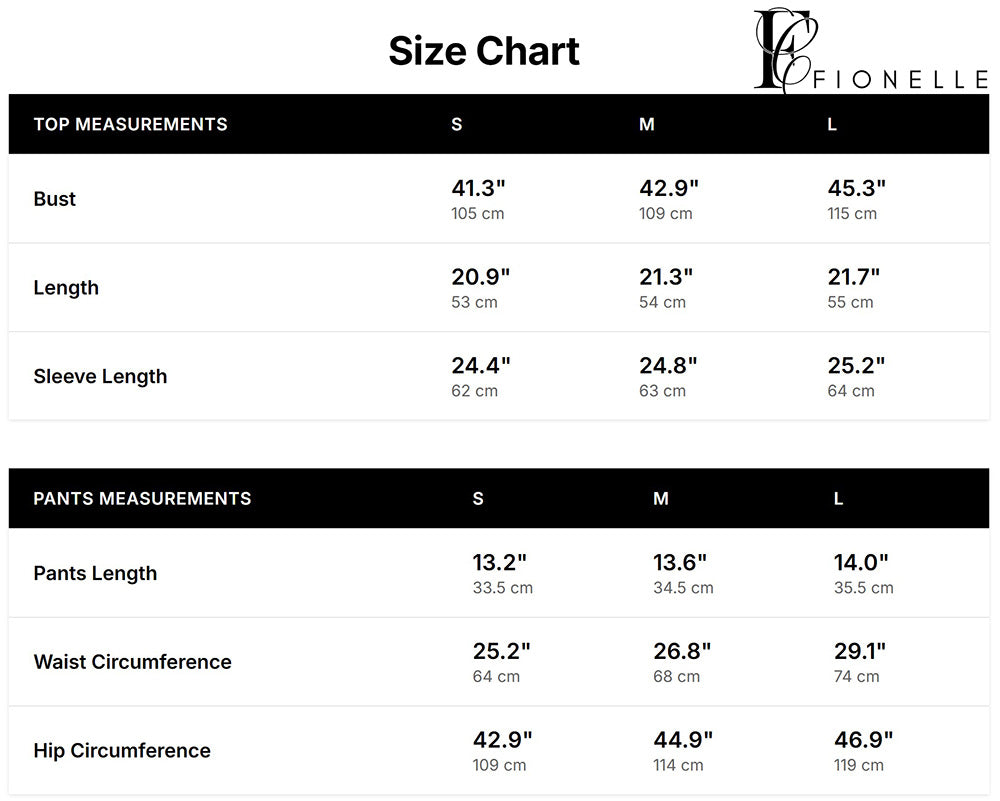
Task: Select the 41.3" bust value for size S
Action: pos(479,188)
